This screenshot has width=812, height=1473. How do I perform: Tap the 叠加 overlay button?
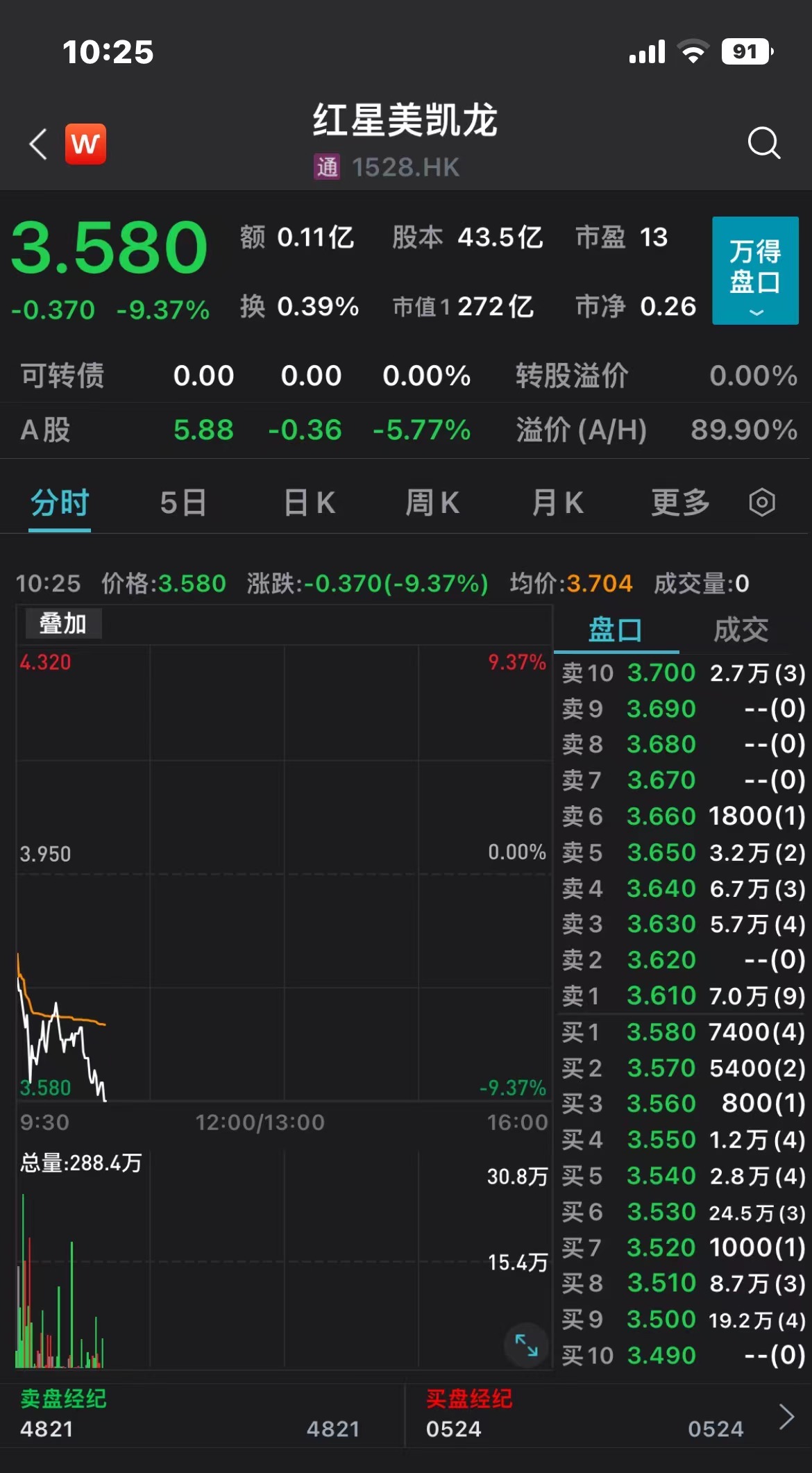coord(63,623)
